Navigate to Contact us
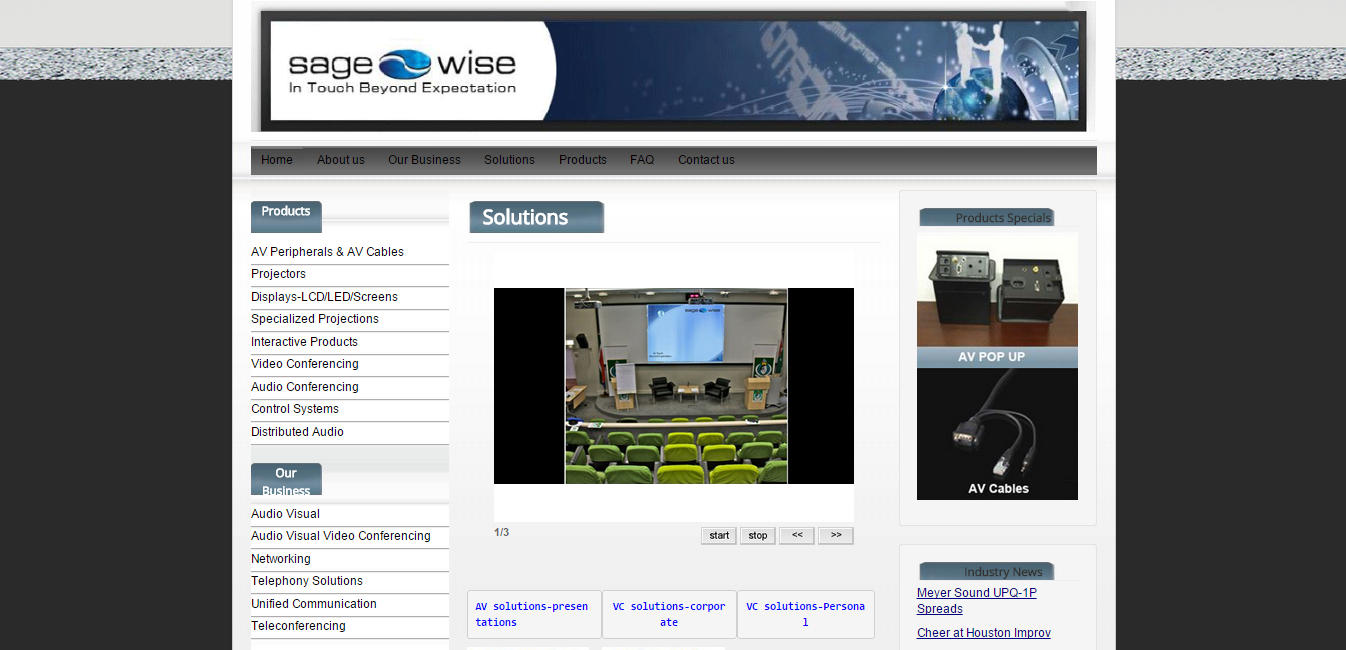This screenshot has height=650, width=1346. click(x=706, y=160)
